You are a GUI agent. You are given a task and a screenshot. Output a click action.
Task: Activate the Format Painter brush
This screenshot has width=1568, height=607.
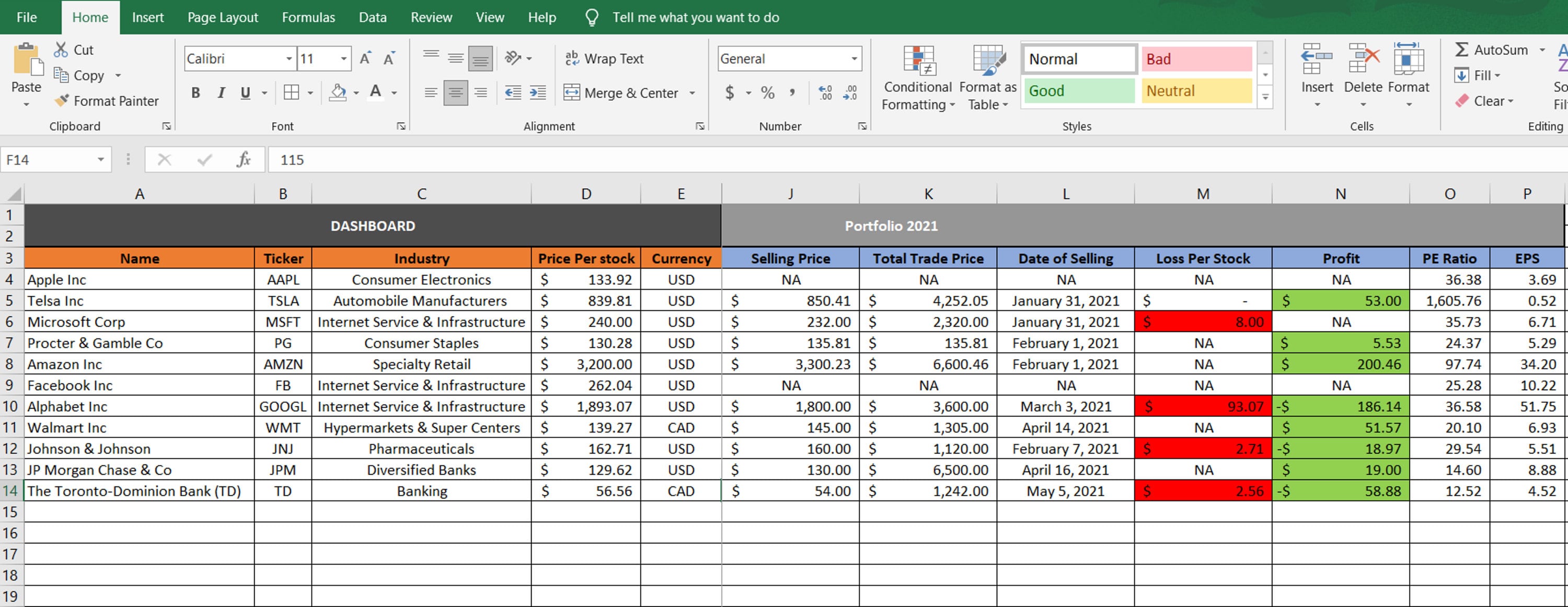coord(62,101)
